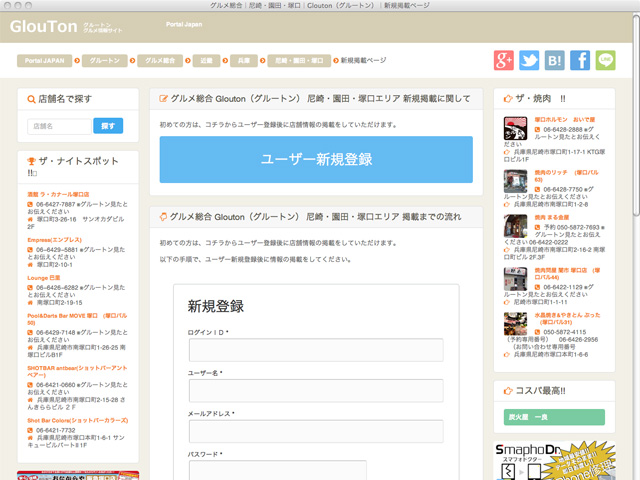Share page on Facebook
The image size is (640, 480).
click(580, 60)
